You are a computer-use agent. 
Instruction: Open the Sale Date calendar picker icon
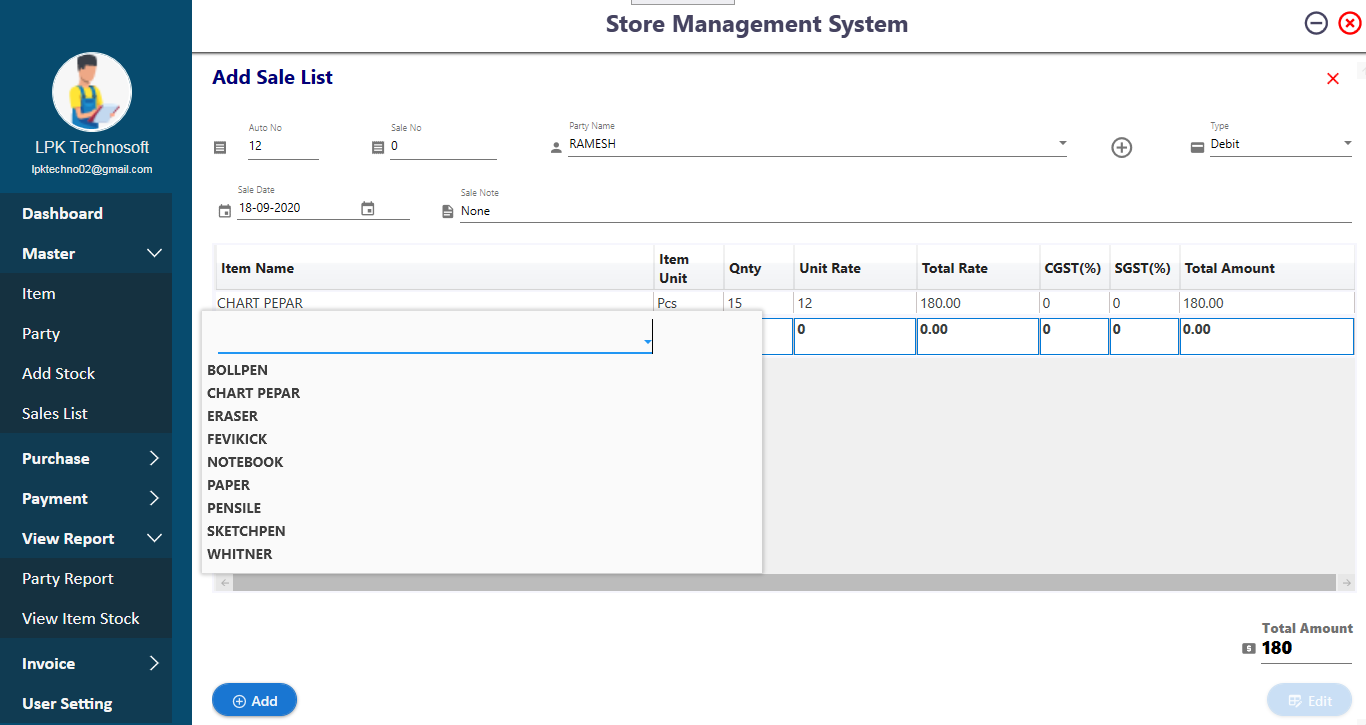coord(368,209)
